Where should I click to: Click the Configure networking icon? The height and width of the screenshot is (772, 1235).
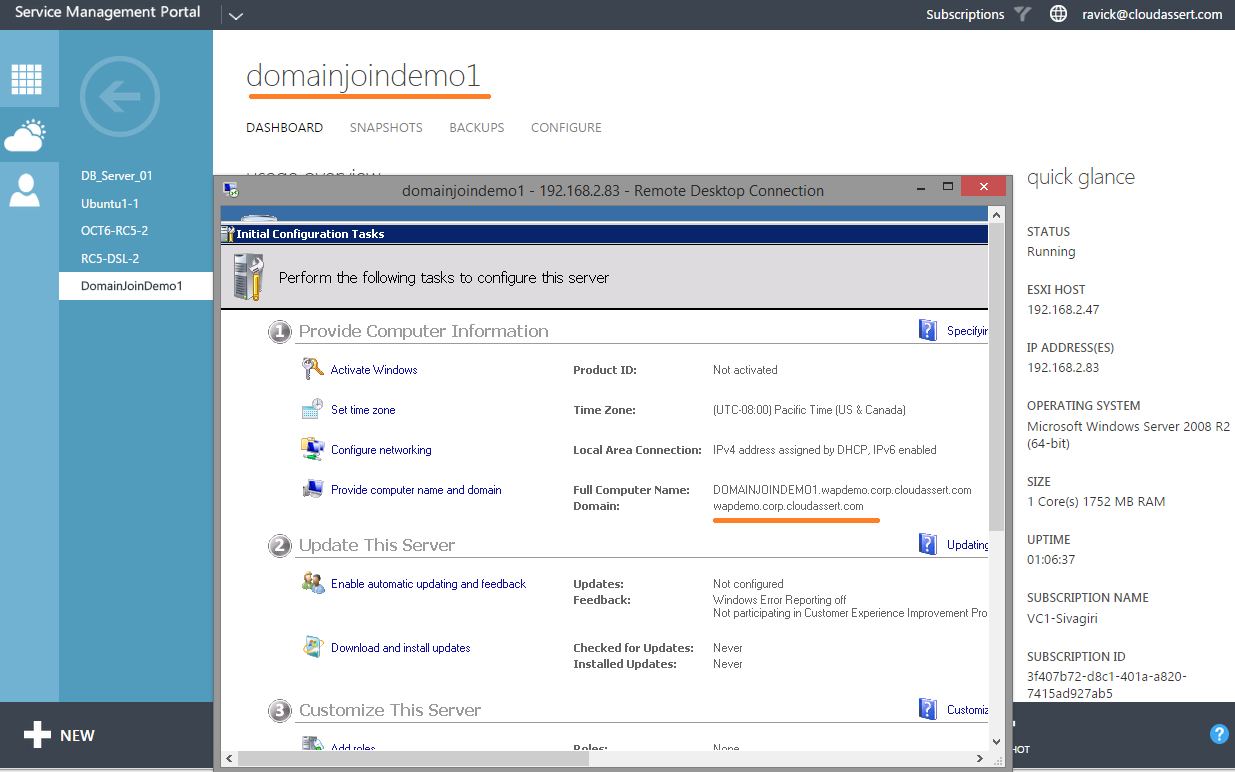pos(312,449)
